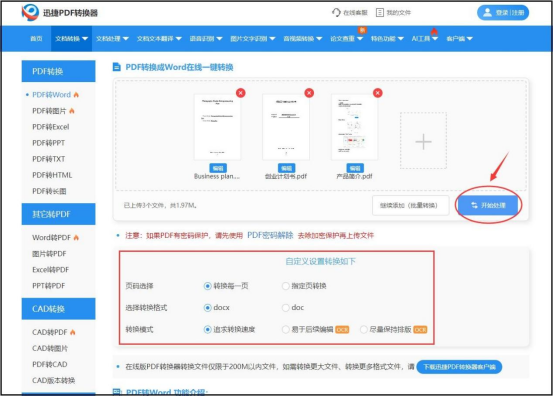Click the user avatar icon in login button
This screenshot has width=554, height=396.
tap(487, 13)
